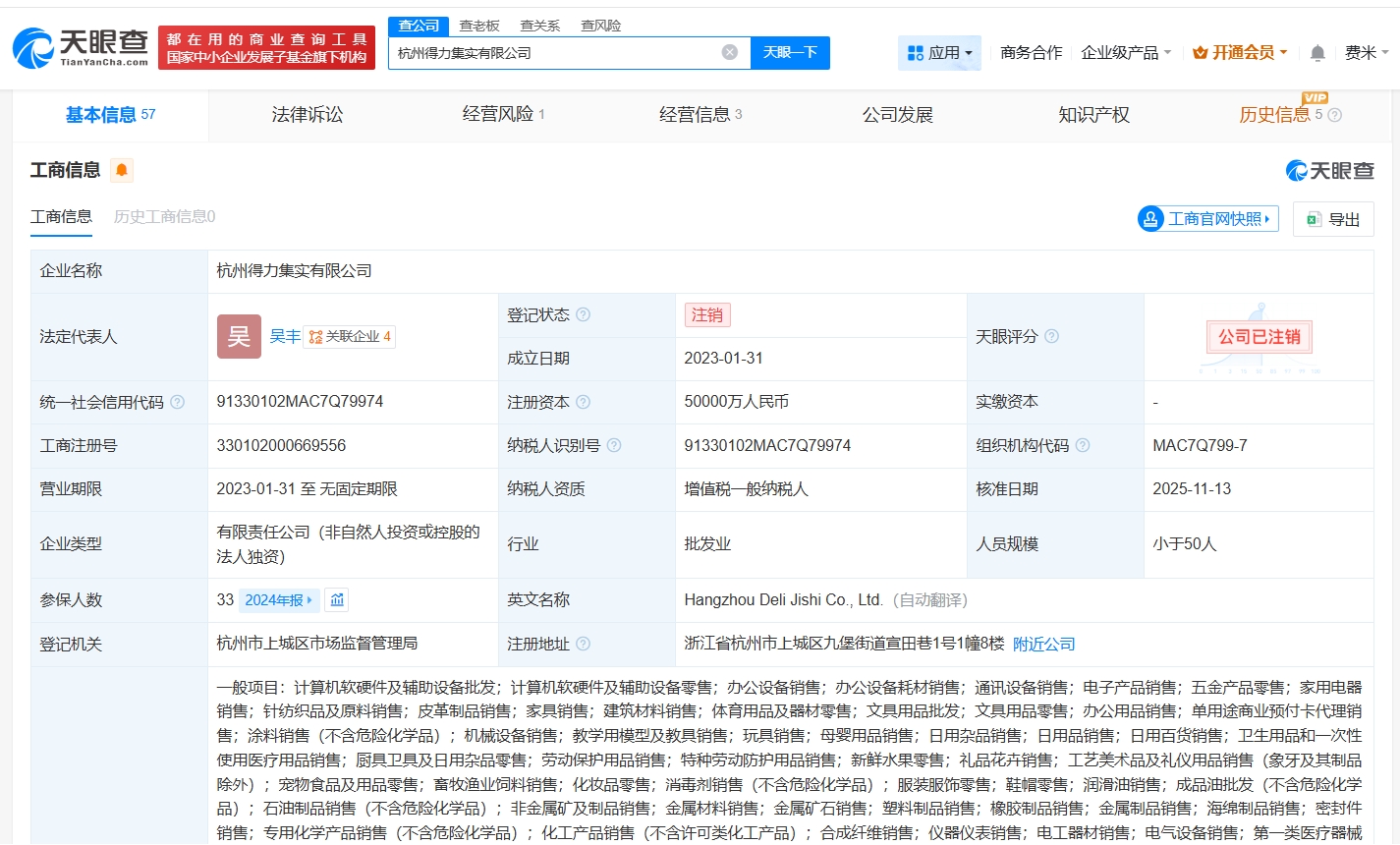Open notifications via the bell icon
This screenshot has height=845, width=1400.
click(x=1316, y=53)
